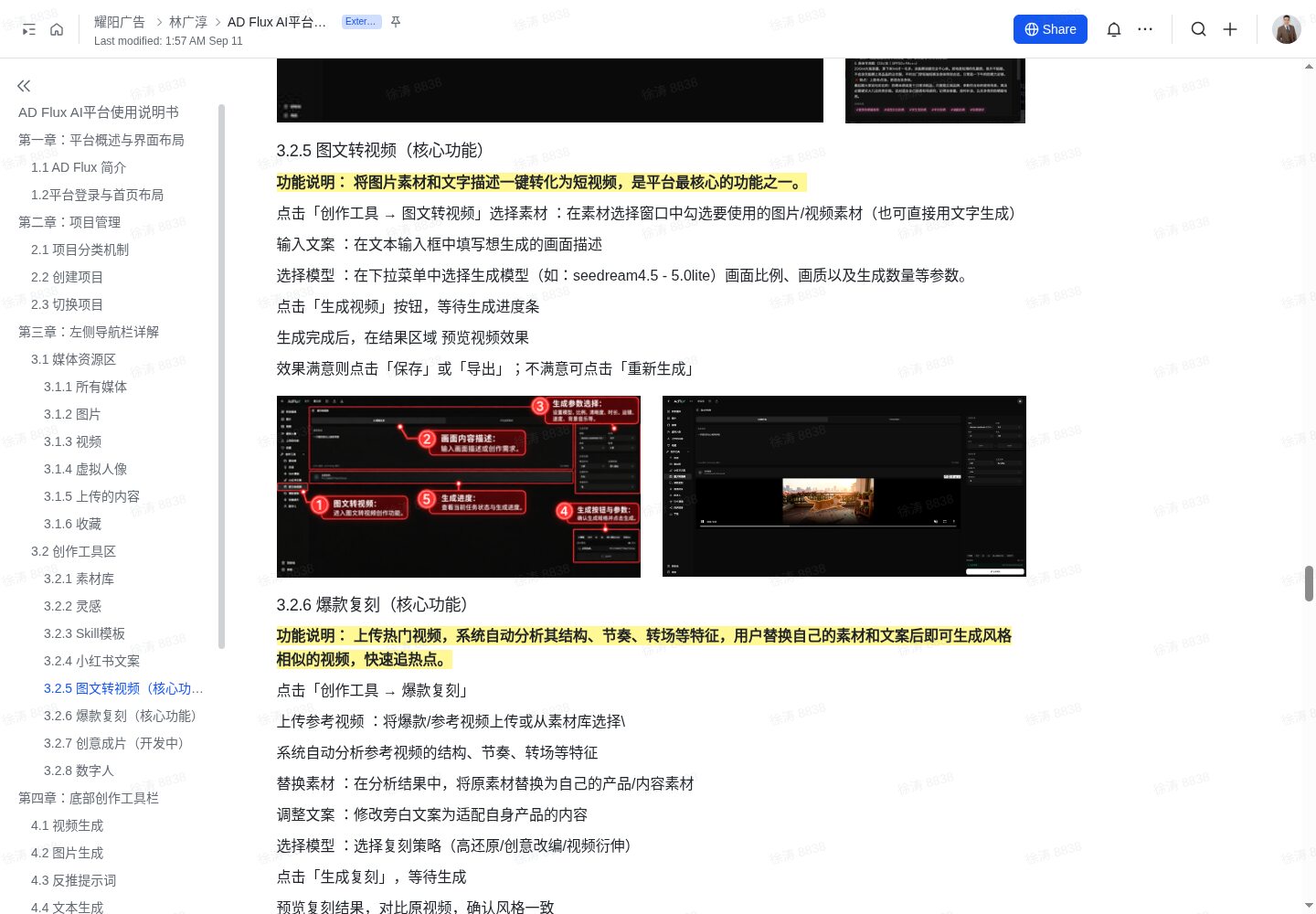Go to 3.1.4 虚拟人像

pos(85,469)
